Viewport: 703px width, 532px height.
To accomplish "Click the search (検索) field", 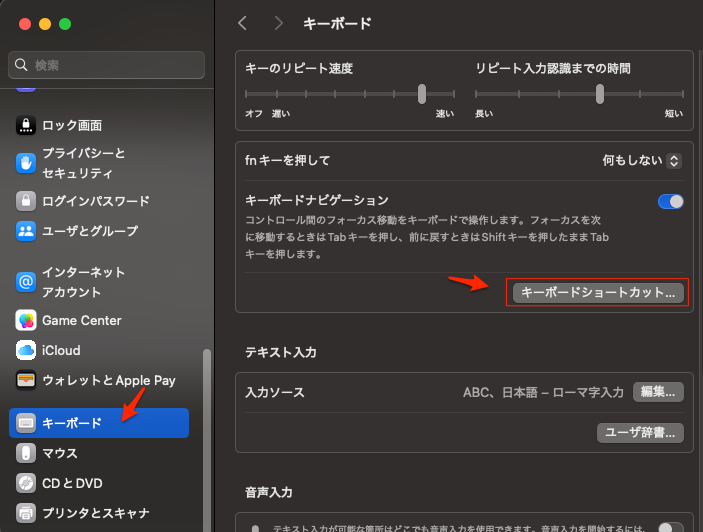I will 107,65.
